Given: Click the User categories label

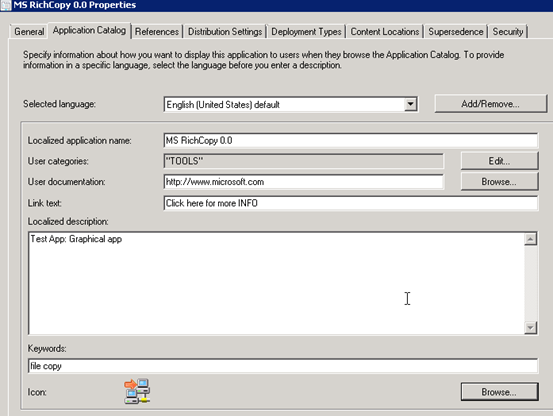Looking at the screenshot, I should (58, 161).
